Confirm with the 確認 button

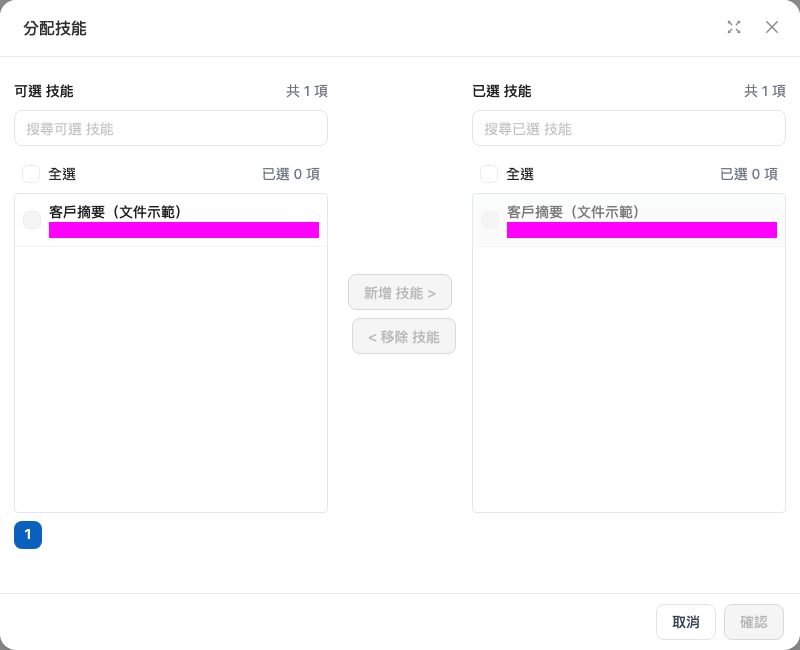point(754,622)
